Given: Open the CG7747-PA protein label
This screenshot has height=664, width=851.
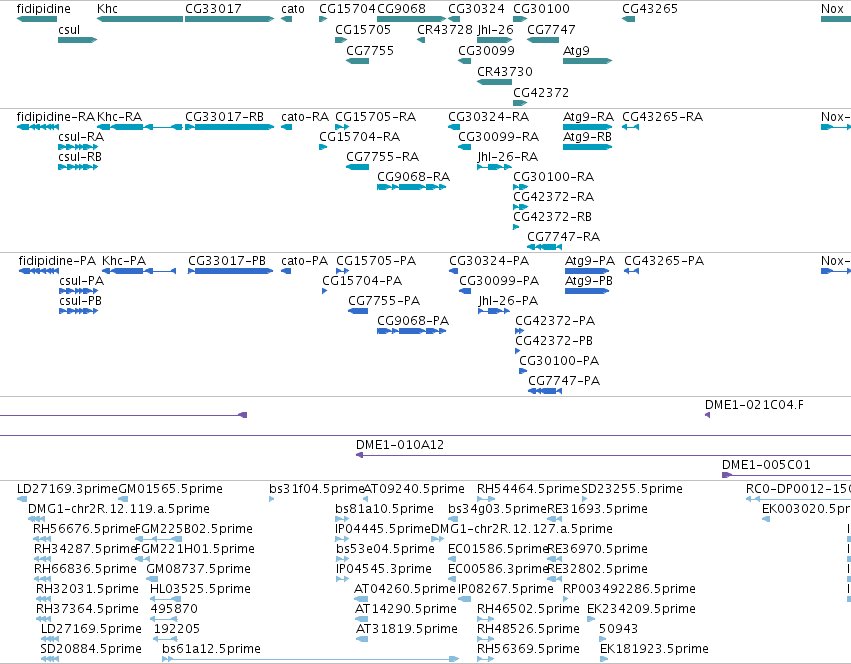Looking at the screenshot, I should [x=564, y=381].
